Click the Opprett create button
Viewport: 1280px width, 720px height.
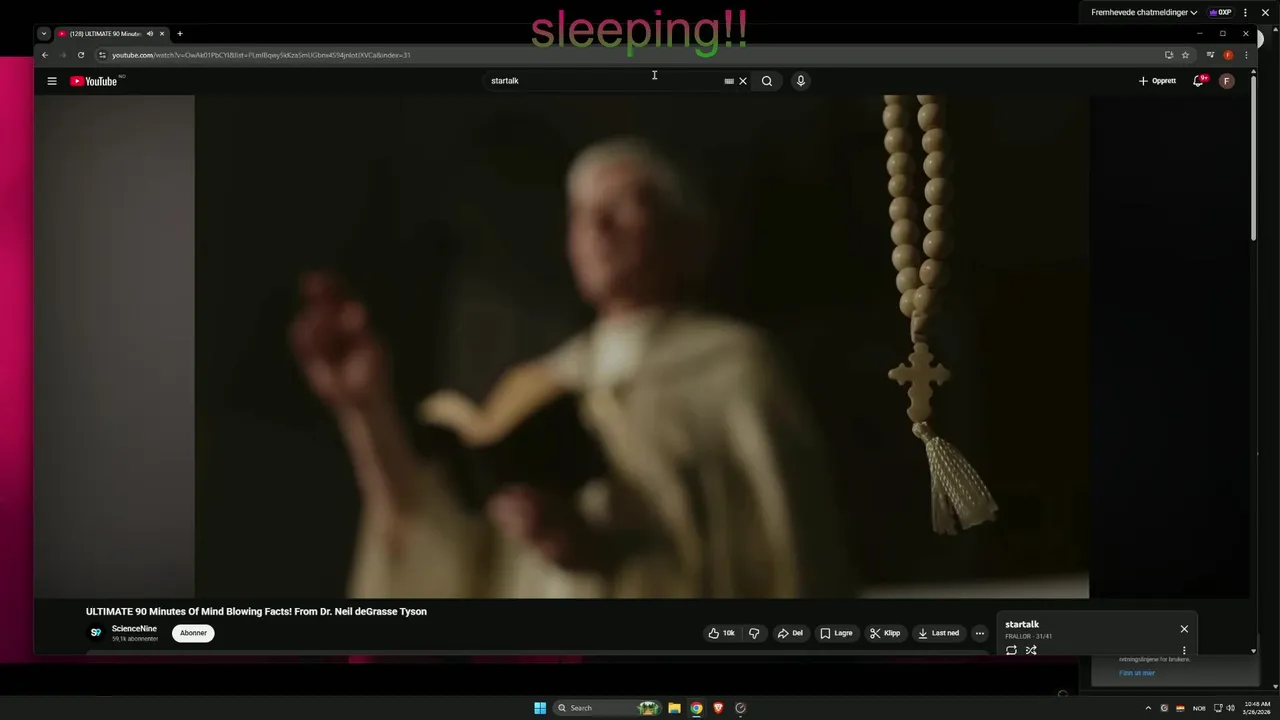point(1157,81)
